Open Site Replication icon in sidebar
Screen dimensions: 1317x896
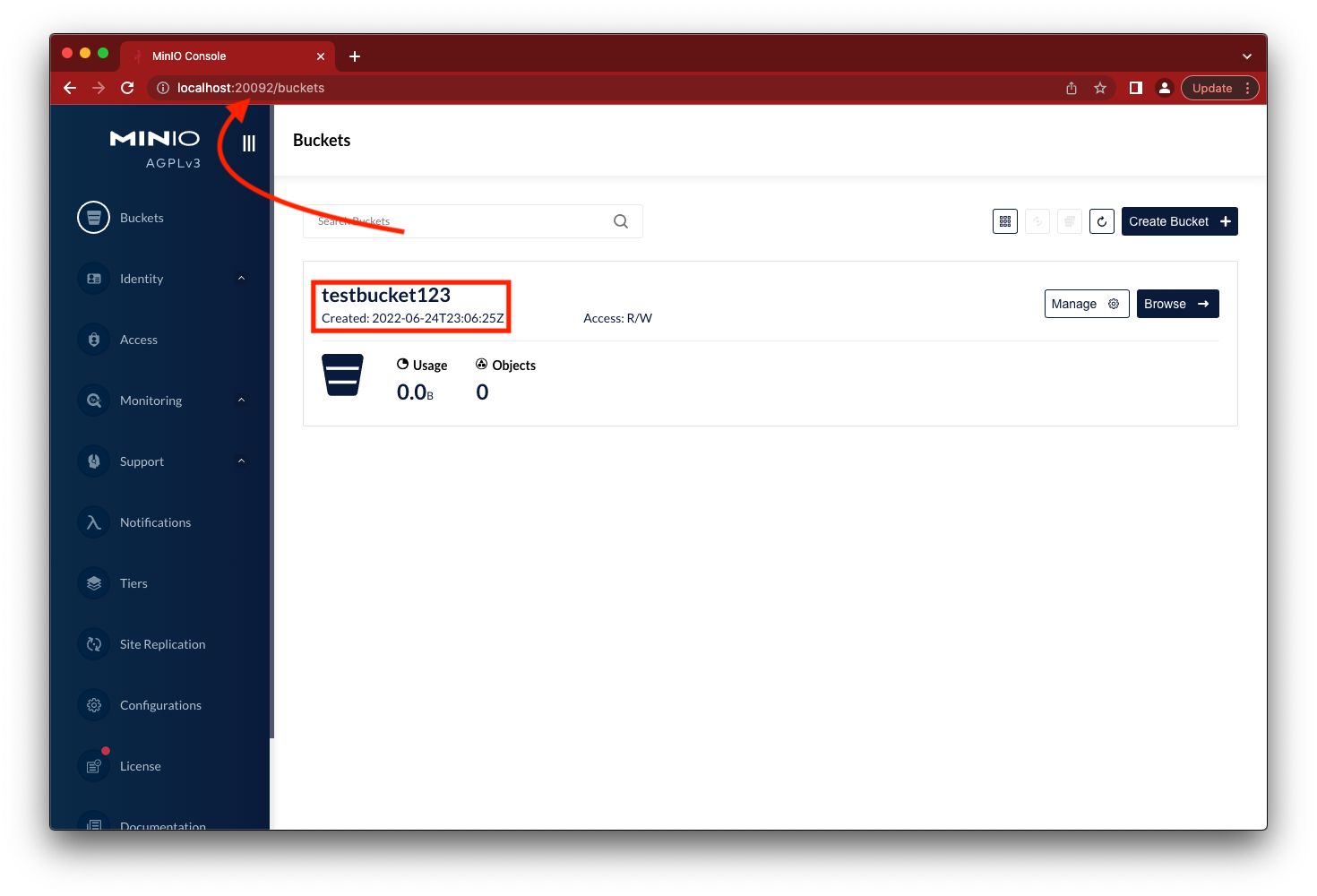[x=94, y=644]
